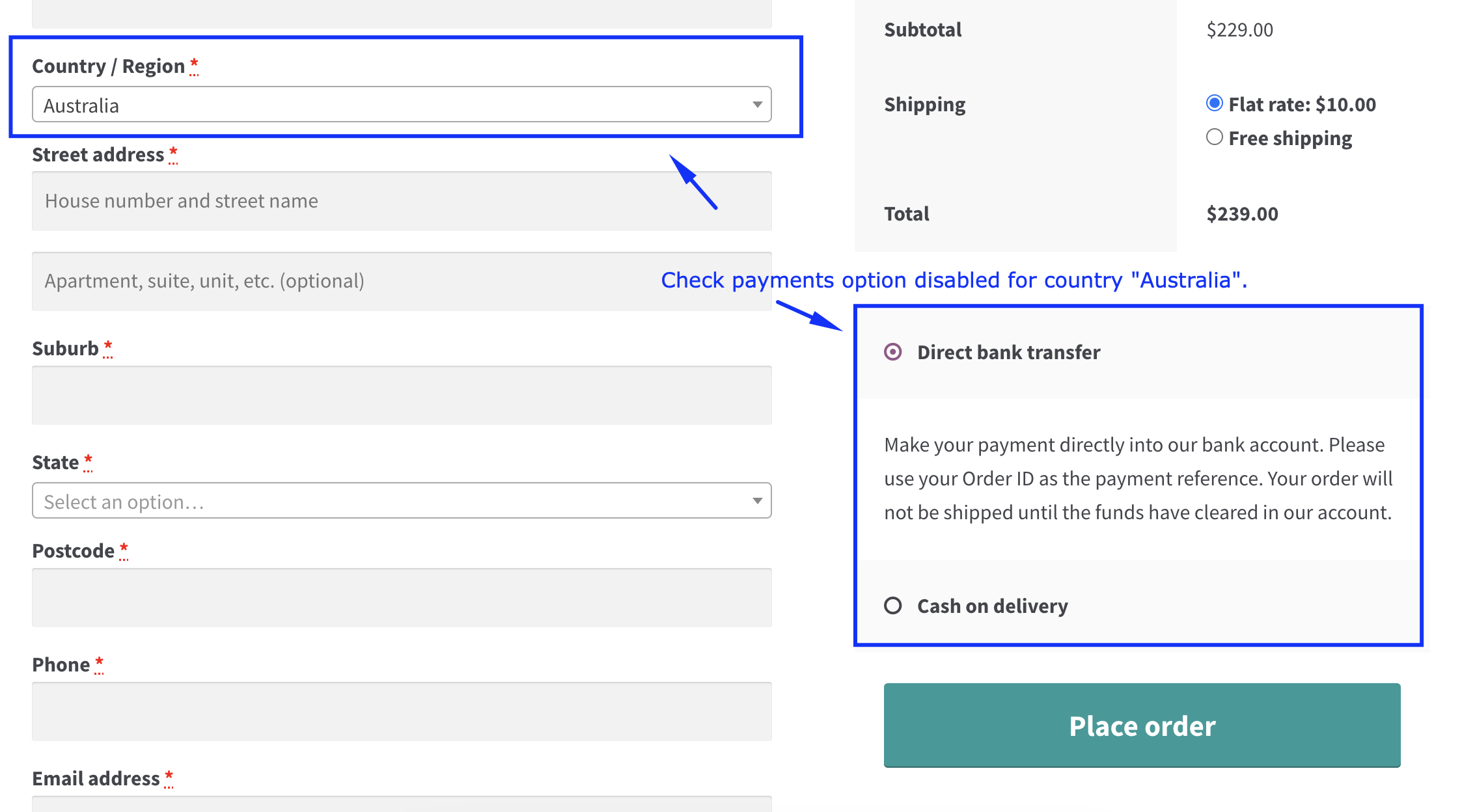Click into the Suburb text field
Image resolution: width=1462 pixels, height=812 pixels.
(402, 395)
